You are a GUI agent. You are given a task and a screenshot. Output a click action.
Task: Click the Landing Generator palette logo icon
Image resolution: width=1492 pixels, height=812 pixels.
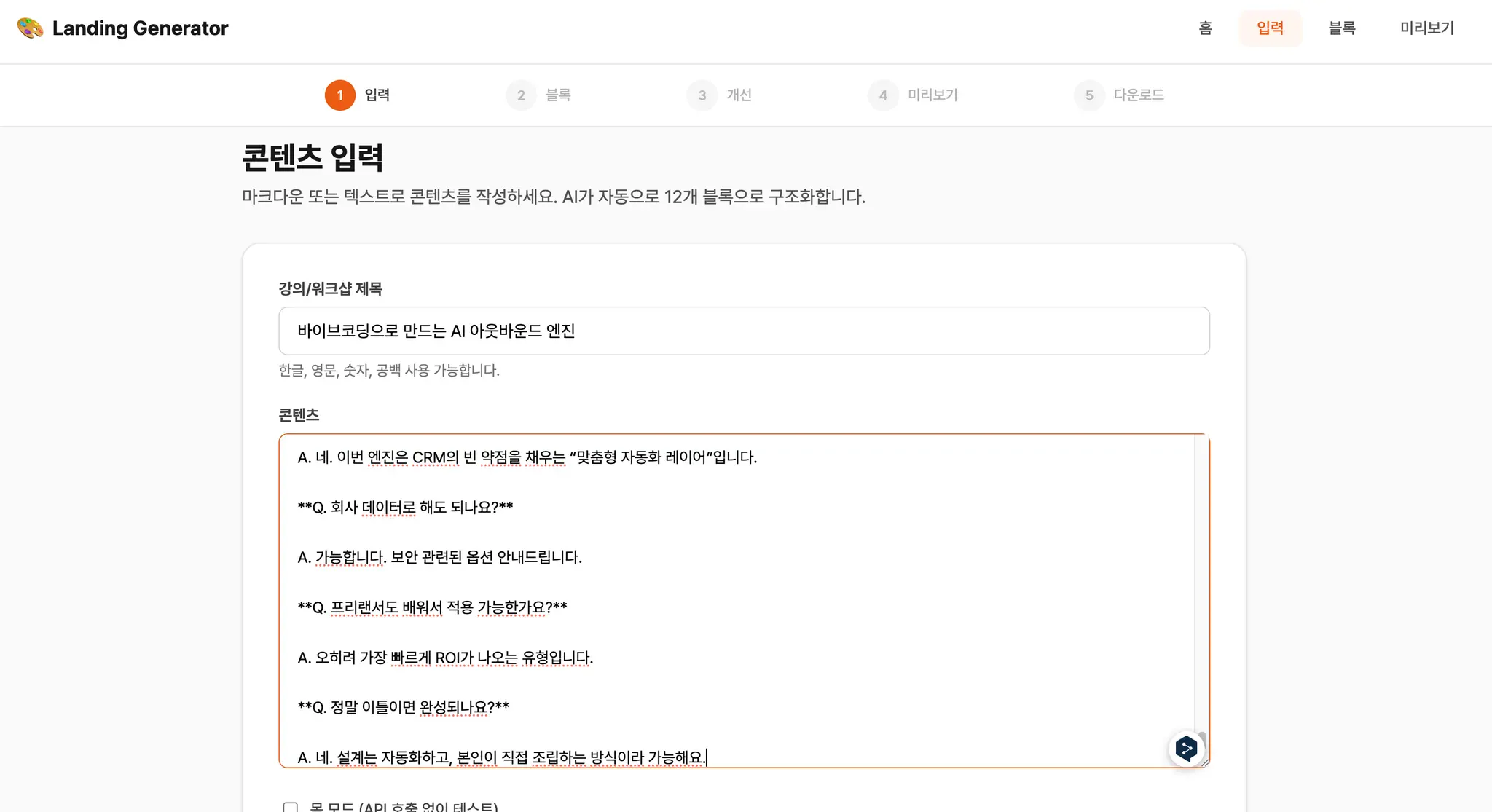point(30,28)
